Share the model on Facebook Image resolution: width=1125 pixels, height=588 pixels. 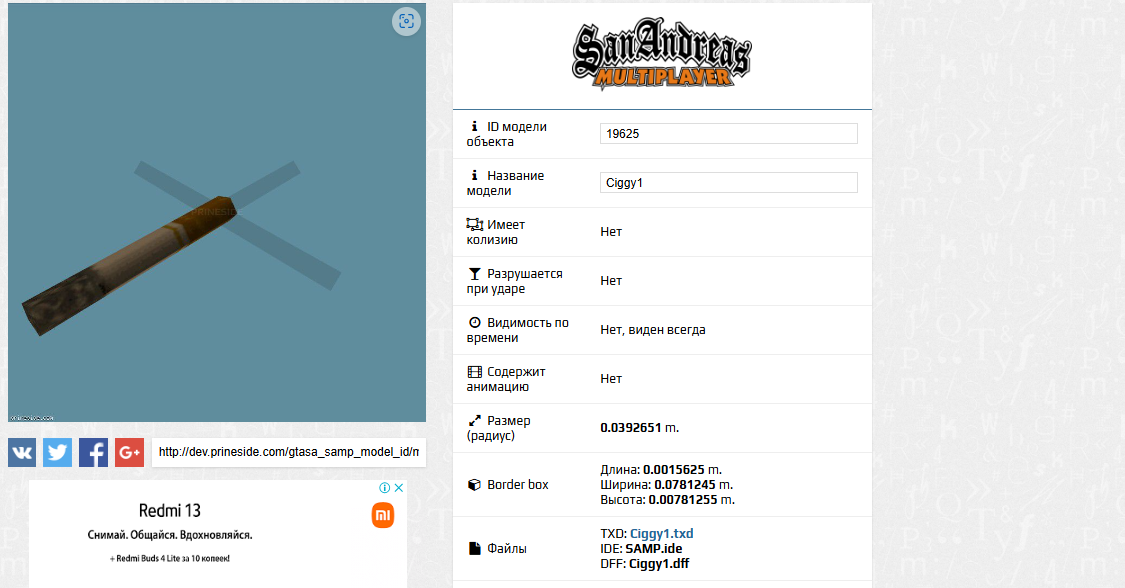[x=93, y=453]
